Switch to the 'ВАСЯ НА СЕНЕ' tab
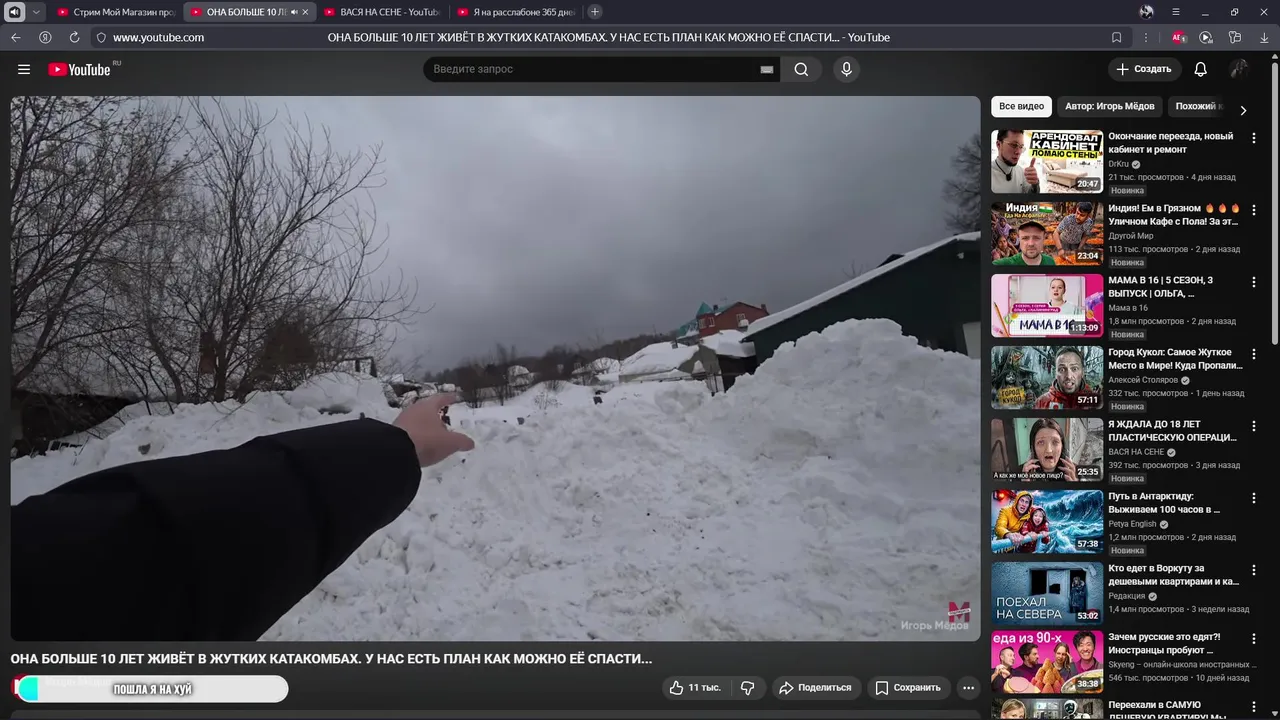The height and width of the screenshot is (720, 1280). [382, 12]
